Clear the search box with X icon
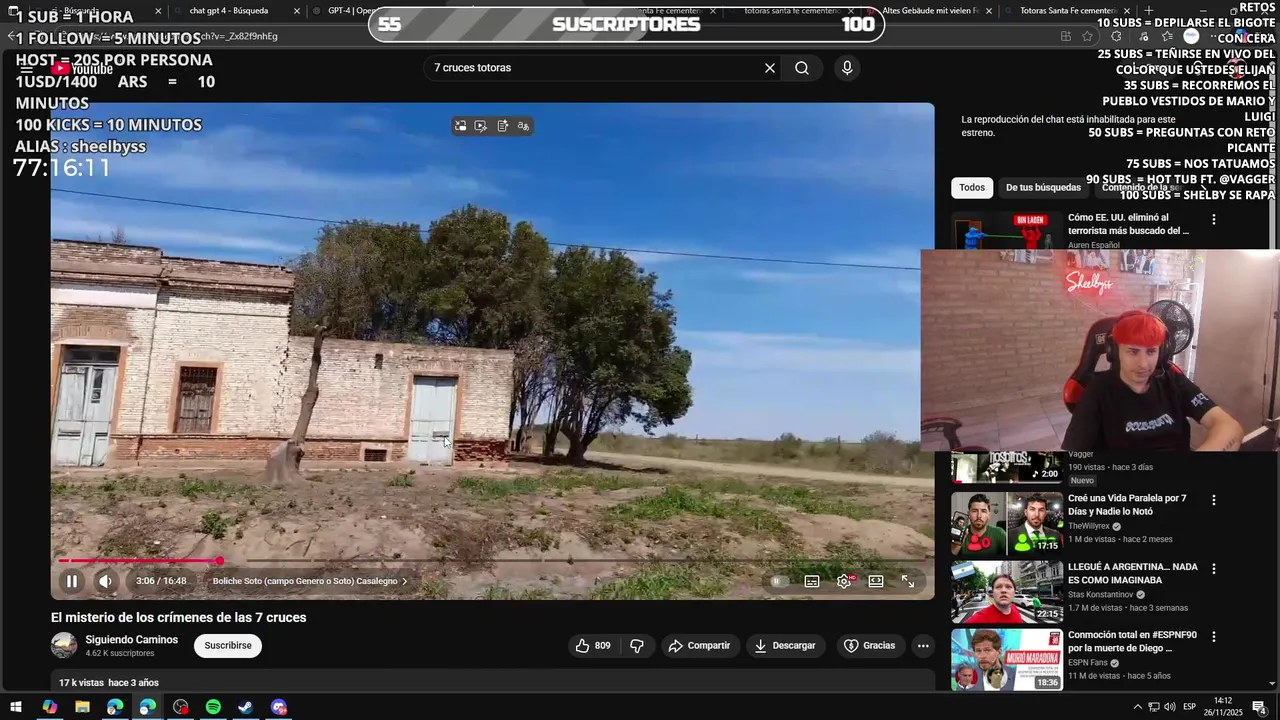Viewport: 1280px width, 720px height. coord(770,68)
